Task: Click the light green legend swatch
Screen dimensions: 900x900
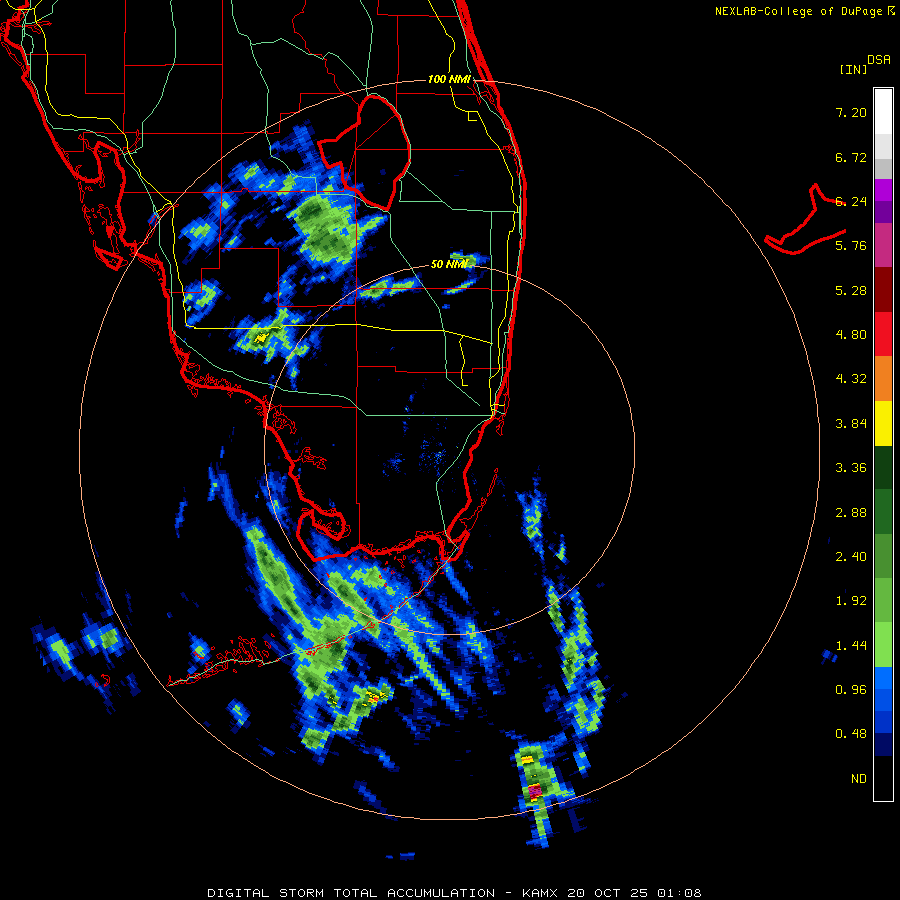Action: (883, 645)
